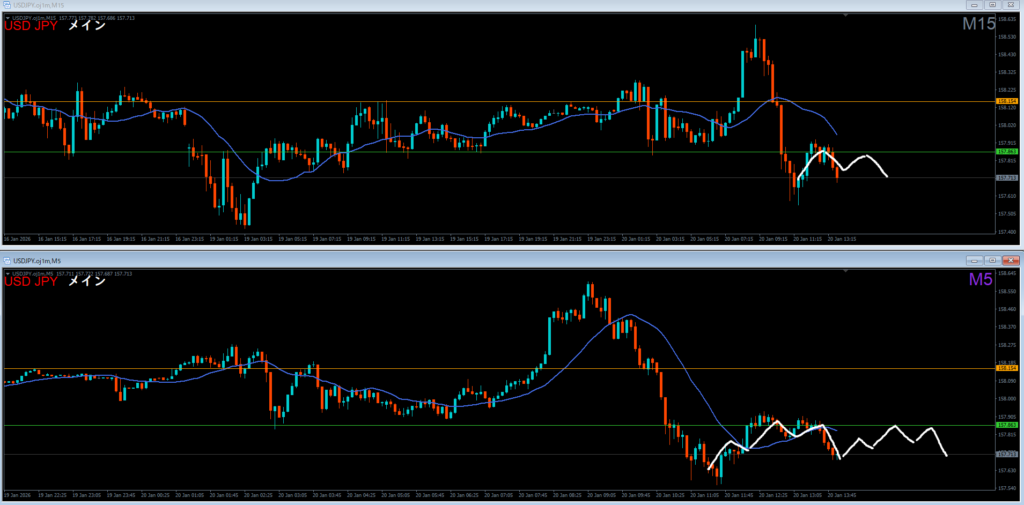
Task: Click 158.020 on the M15 price axis
Action: (1006, 125)
